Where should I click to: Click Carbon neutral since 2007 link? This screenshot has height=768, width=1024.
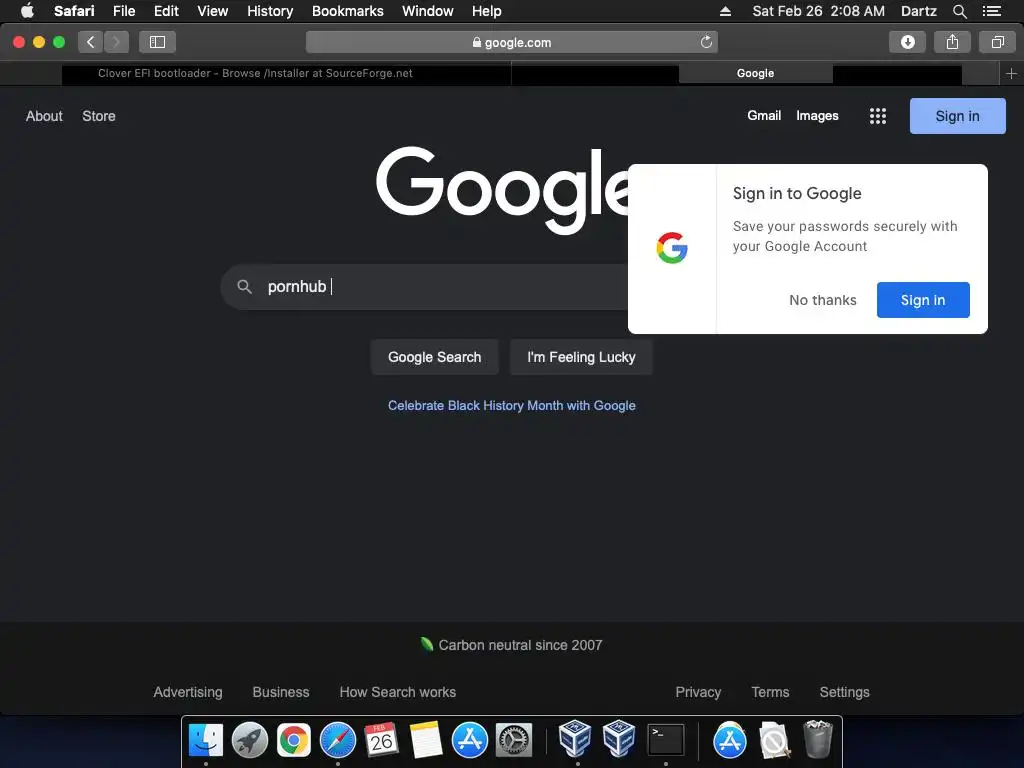click(511, 645)
